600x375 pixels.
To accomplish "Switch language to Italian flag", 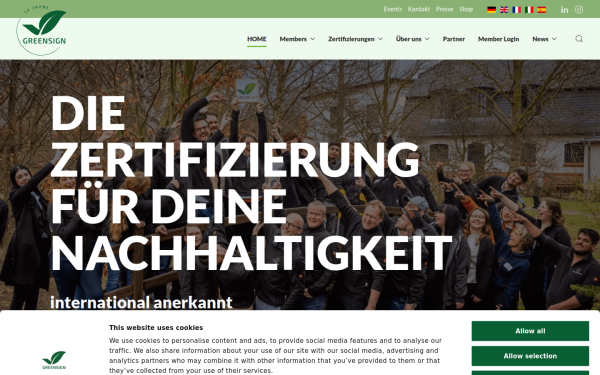I will [529, 10].
